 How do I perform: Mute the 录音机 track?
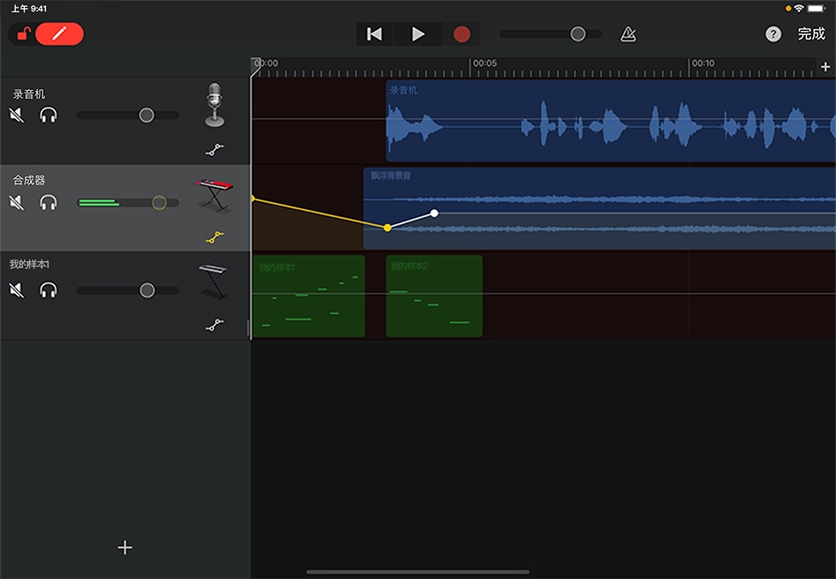16,115
